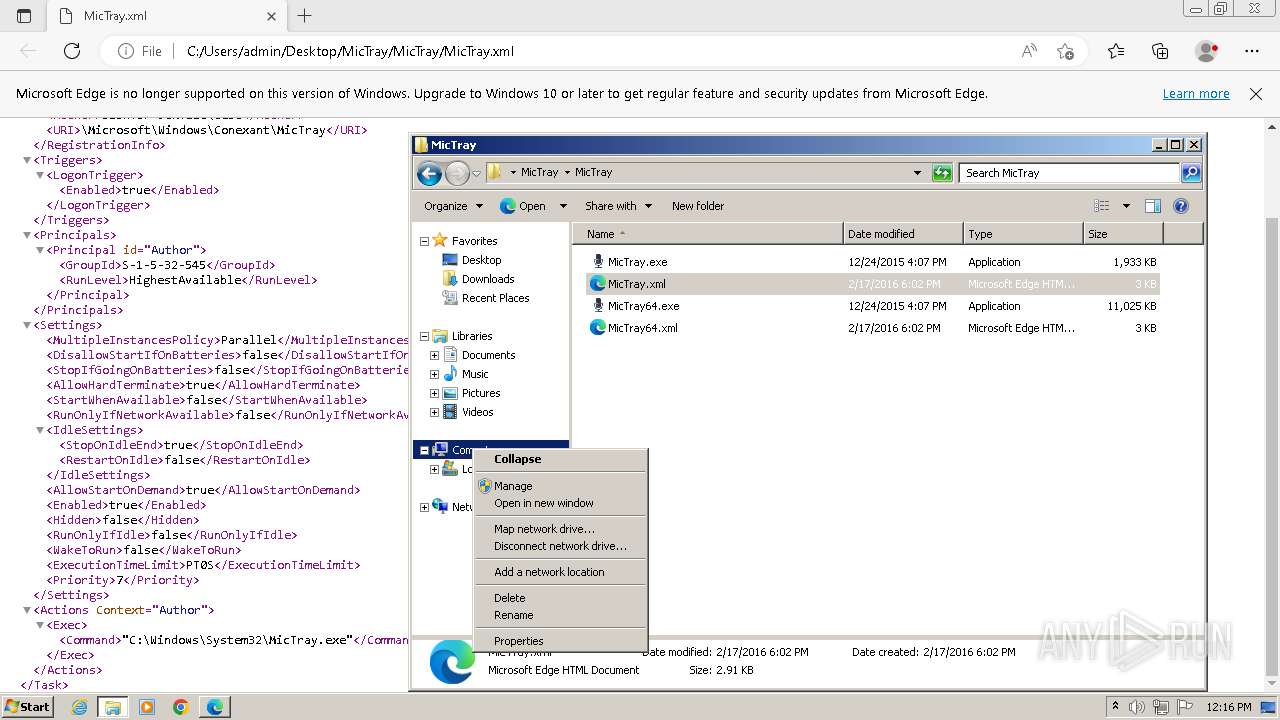Collapse the LogonTrigger XML node
The width and height of the screenshot is (1280, 720).
point(40,175)
